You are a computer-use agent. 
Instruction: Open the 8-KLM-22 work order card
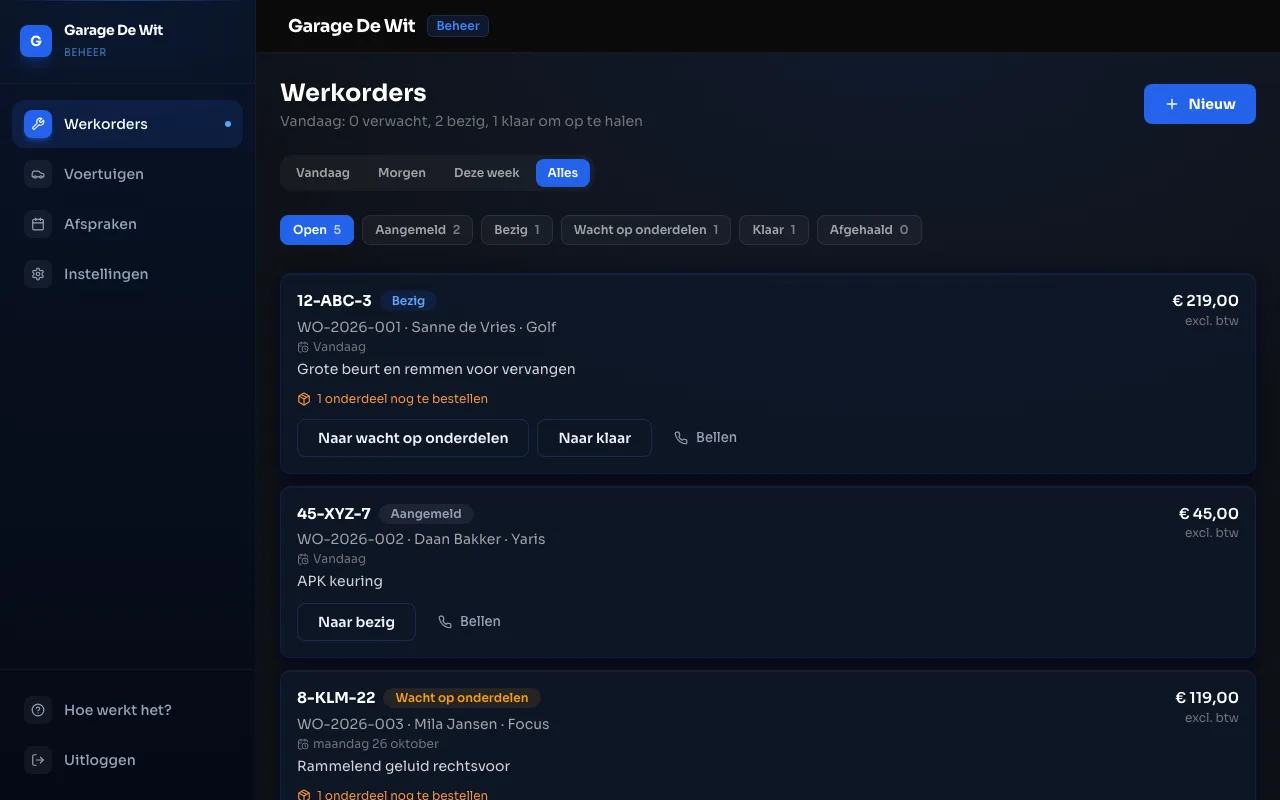(x=767, y=735)
